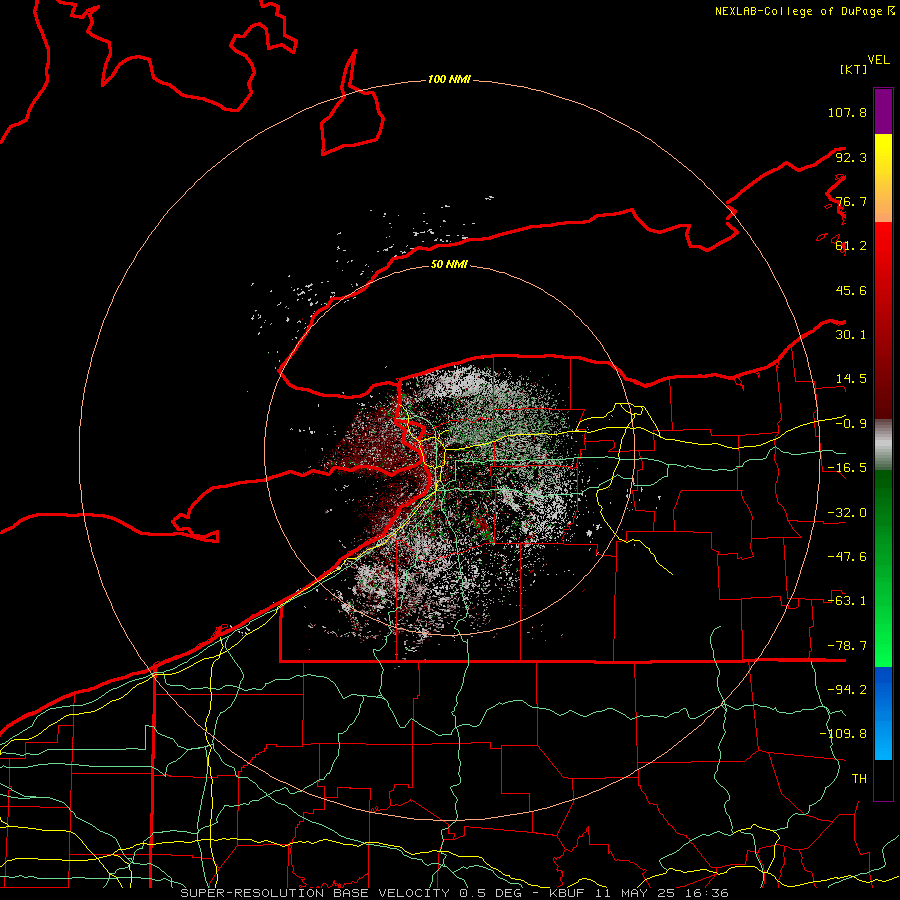Viewport: 900px width, 900px height.
Task: Click the 50 NMI range ring label
Action: pos(449,265)
